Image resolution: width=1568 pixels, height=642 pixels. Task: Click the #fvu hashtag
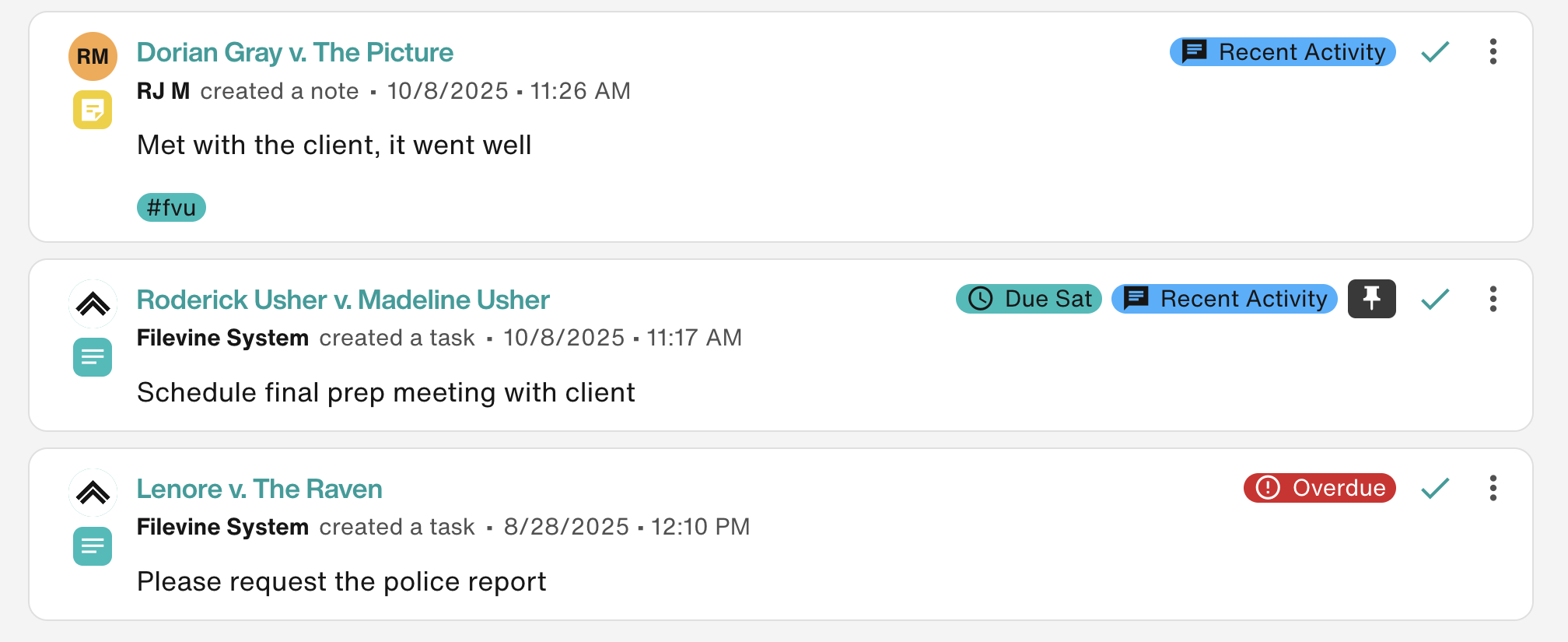171,208
